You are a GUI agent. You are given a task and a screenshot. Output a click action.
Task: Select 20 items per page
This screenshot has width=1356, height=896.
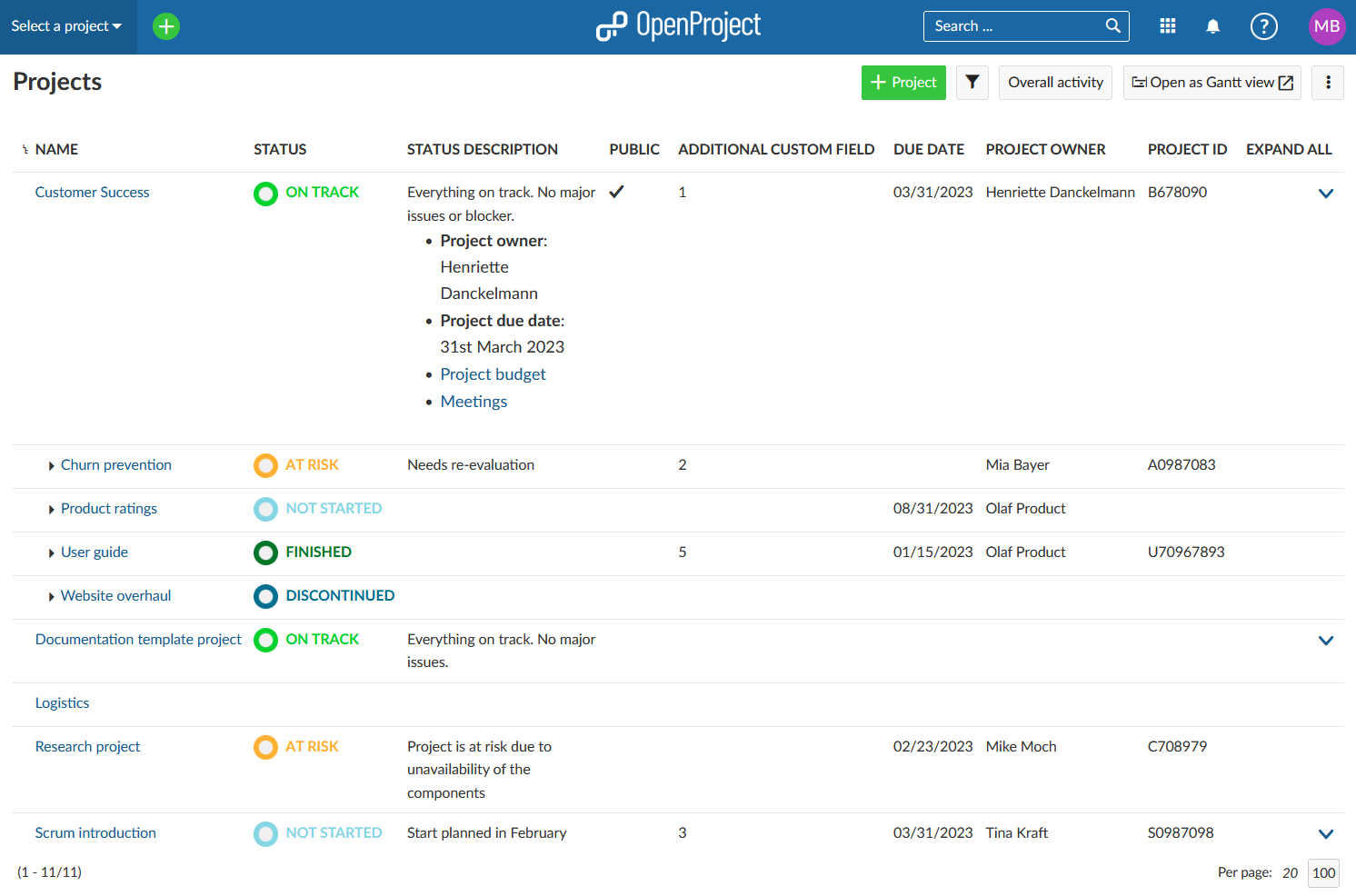click(1290, 872)
